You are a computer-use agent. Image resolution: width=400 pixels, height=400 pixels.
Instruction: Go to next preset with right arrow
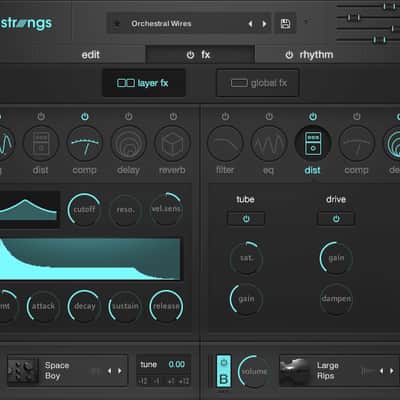[264, 24]
